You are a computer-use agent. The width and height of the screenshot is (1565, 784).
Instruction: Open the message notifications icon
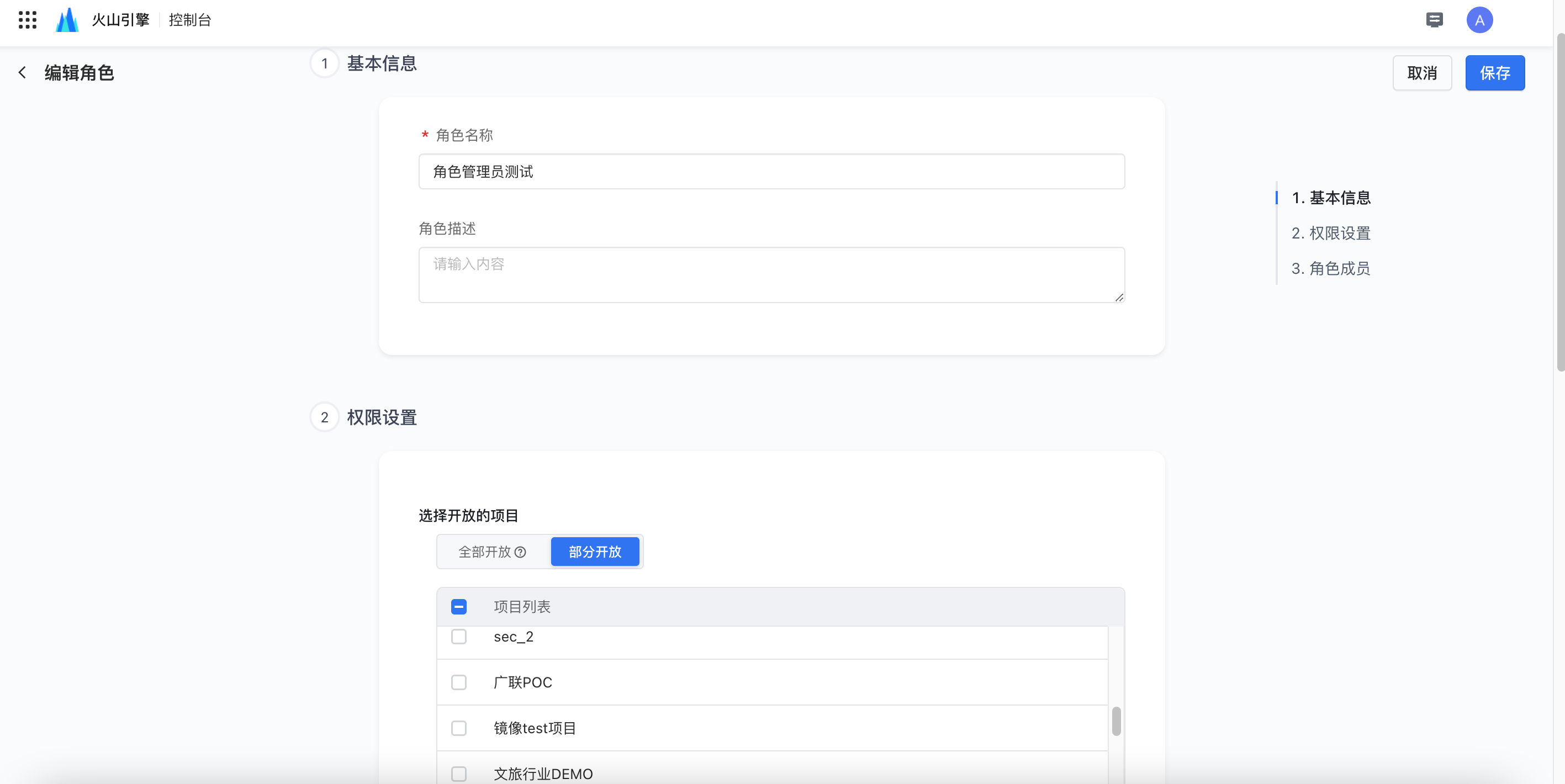pyautogui.click(x=1434, y=20)
